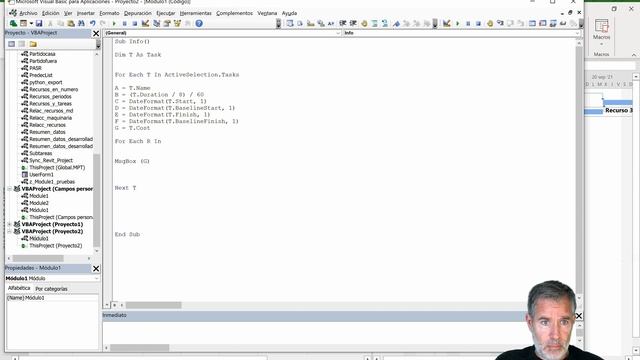Open the Insertar menu
The image size is (640, 360).
click(x=86, y=13)
